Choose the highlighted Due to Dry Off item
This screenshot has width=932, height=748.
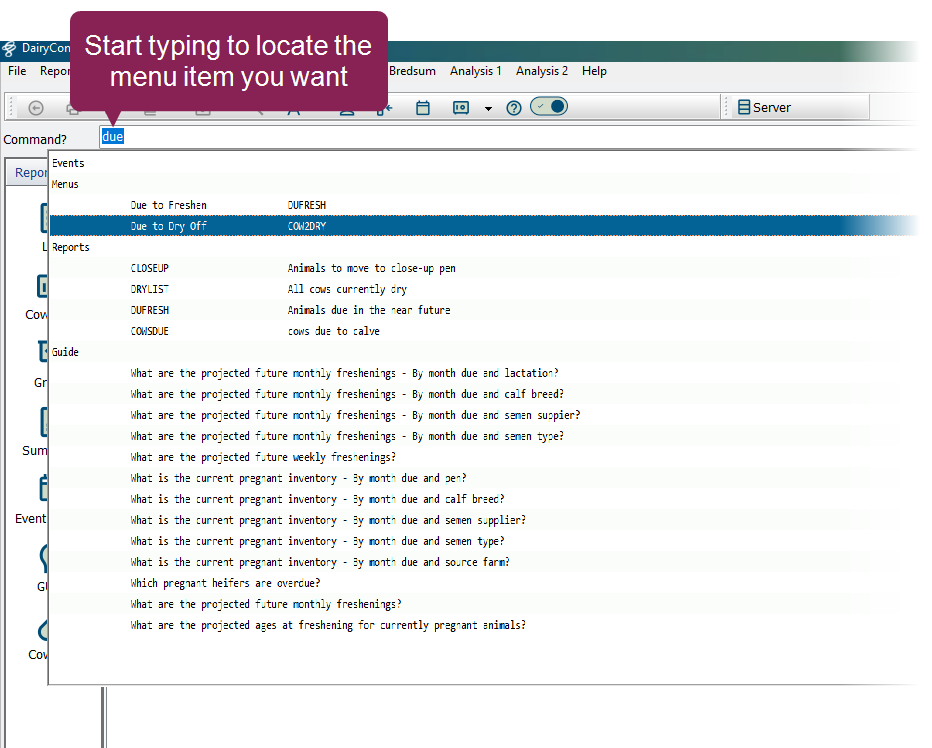[x=169, y=226]
